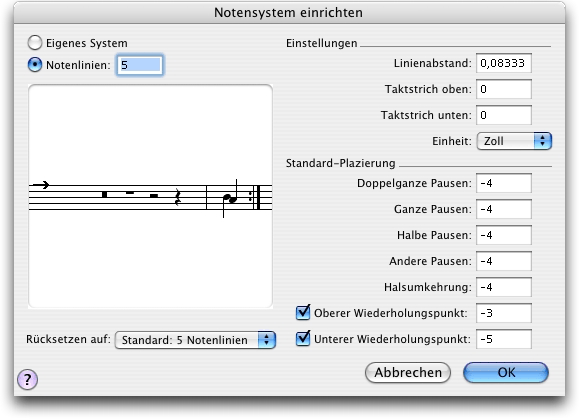
Task: Select the Notenlinien radio button
Action: 35,65
